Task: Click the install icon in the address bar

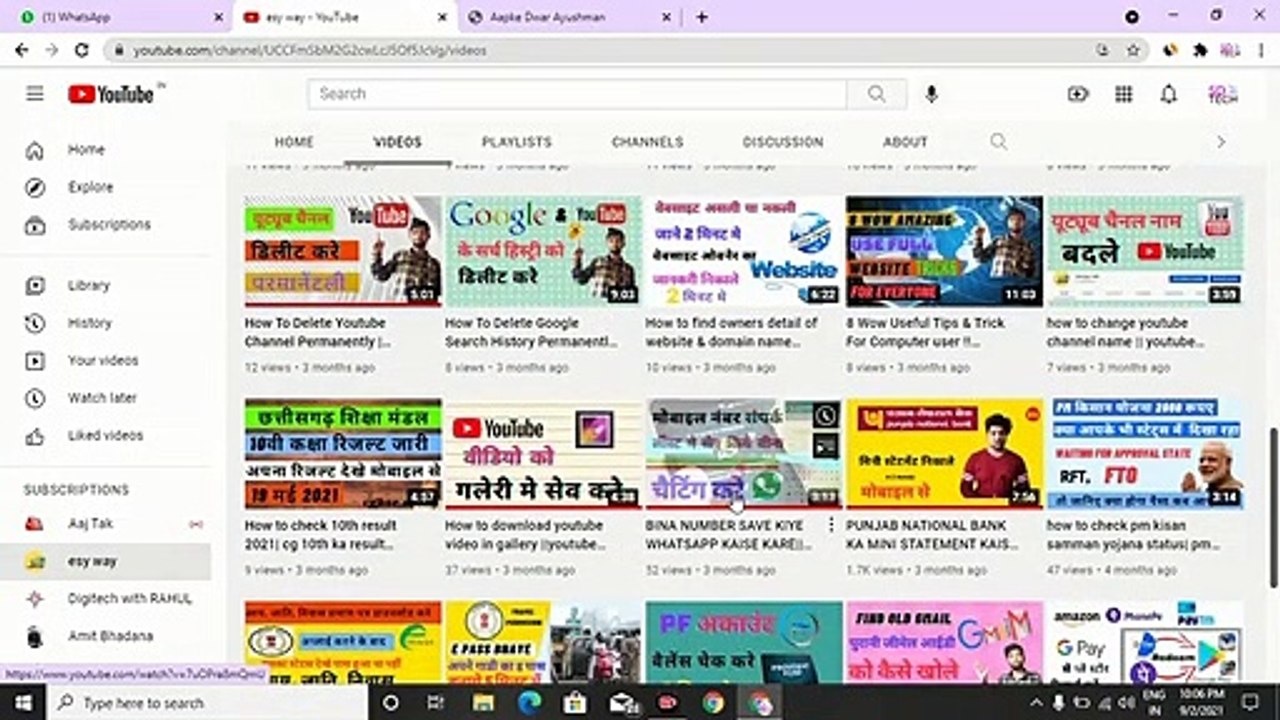Action: click(1102, 50)
